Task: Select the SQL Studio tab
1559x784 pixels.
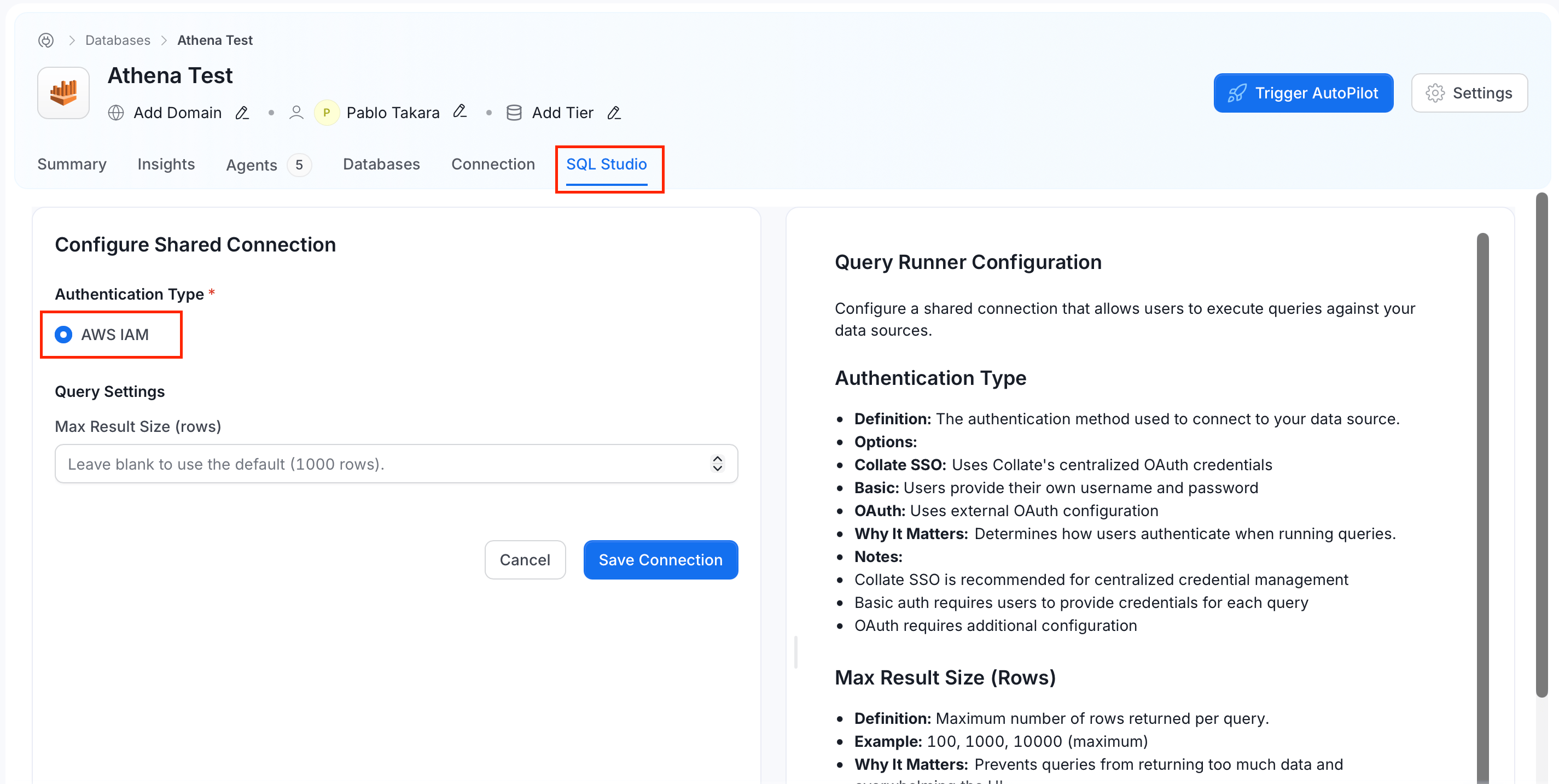Action: pyautogui.click(x=607, y=164)
